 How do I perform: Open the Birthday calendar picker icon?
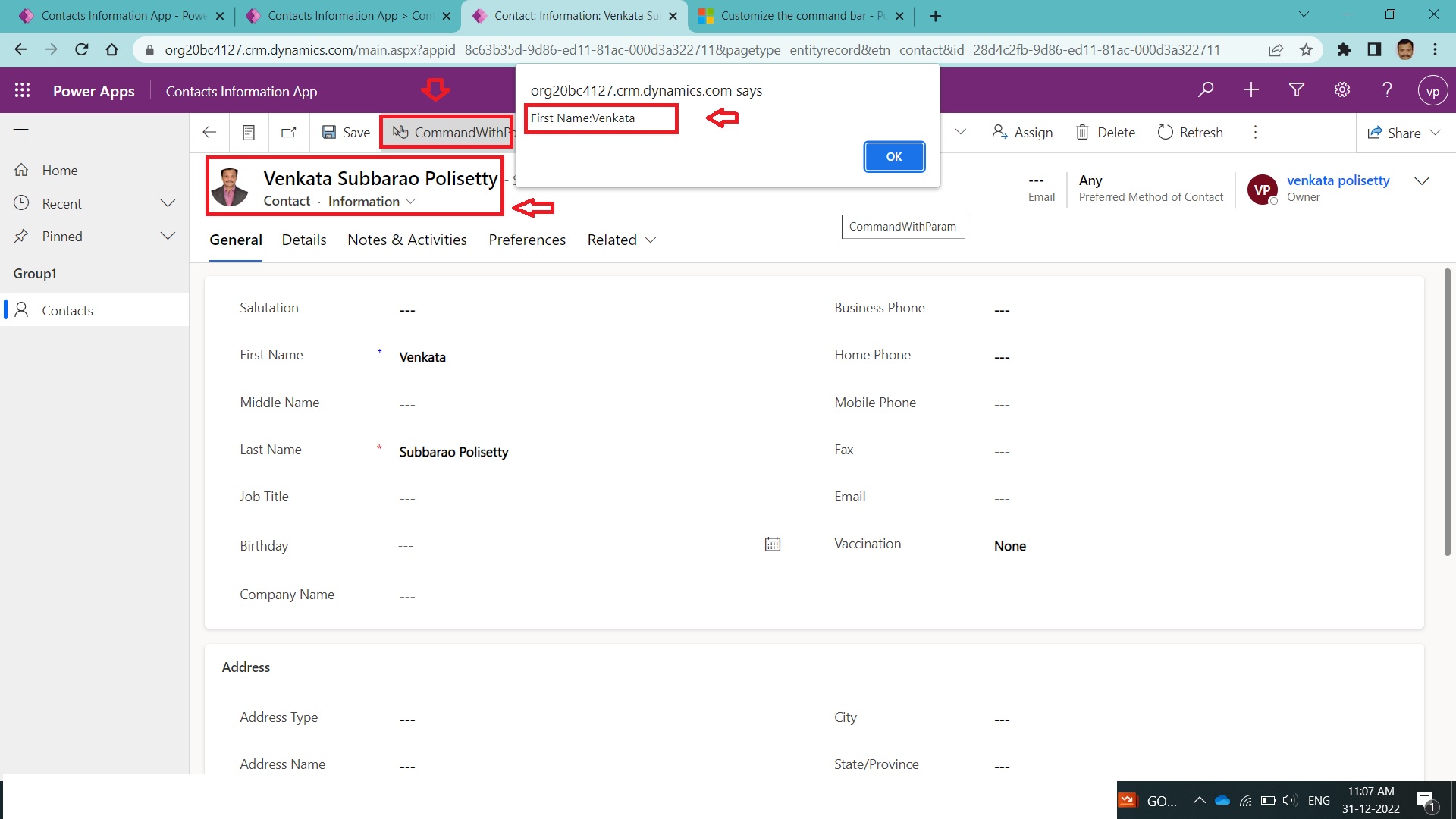coord(773,544)
